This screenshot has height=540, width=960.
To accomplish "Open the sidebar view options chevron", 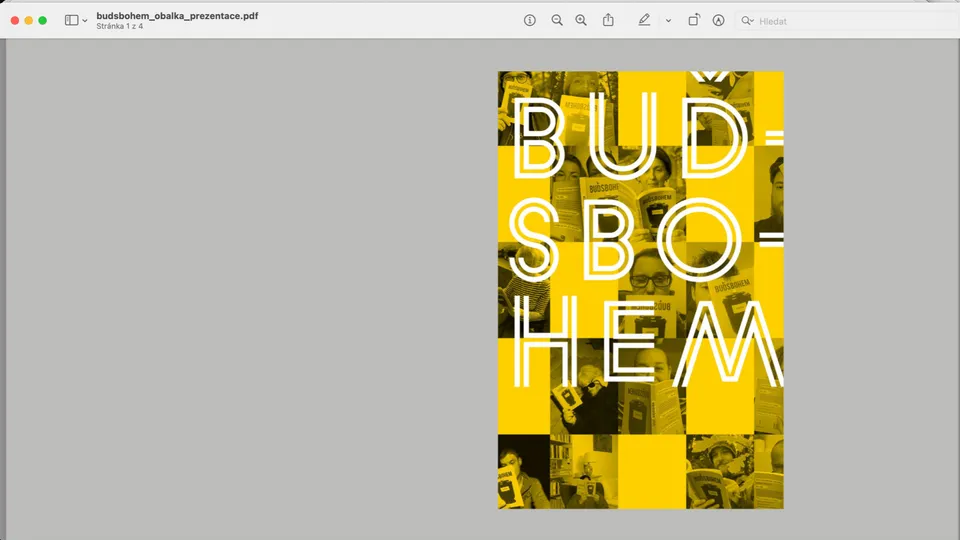I will coord(85,21).
